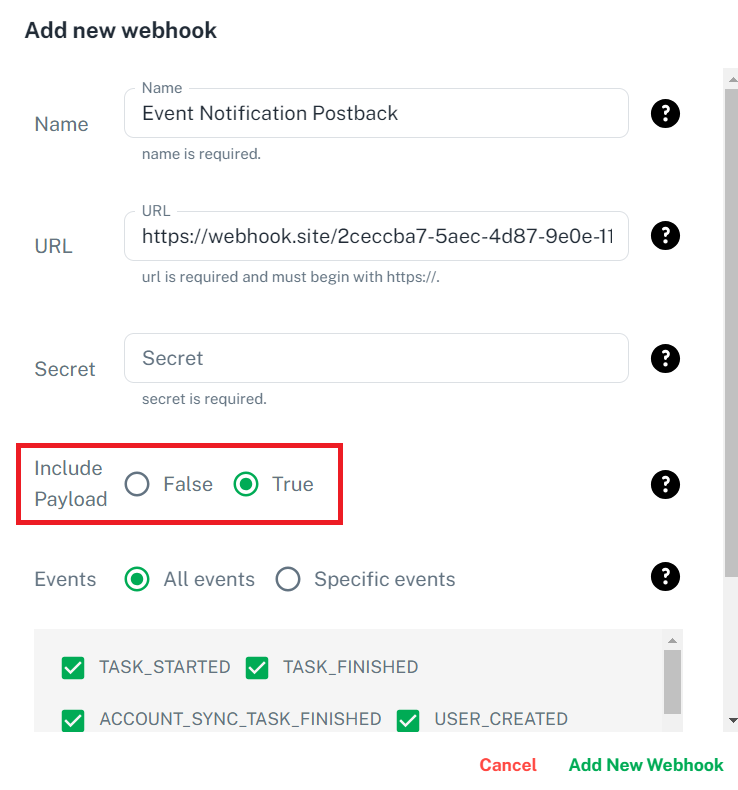Click help icon for Events row

(665, 576)
